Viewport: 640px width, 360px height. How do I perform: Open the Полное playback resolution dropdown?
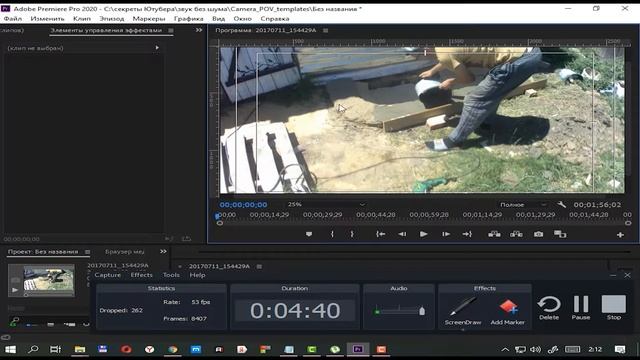[523, 204]
